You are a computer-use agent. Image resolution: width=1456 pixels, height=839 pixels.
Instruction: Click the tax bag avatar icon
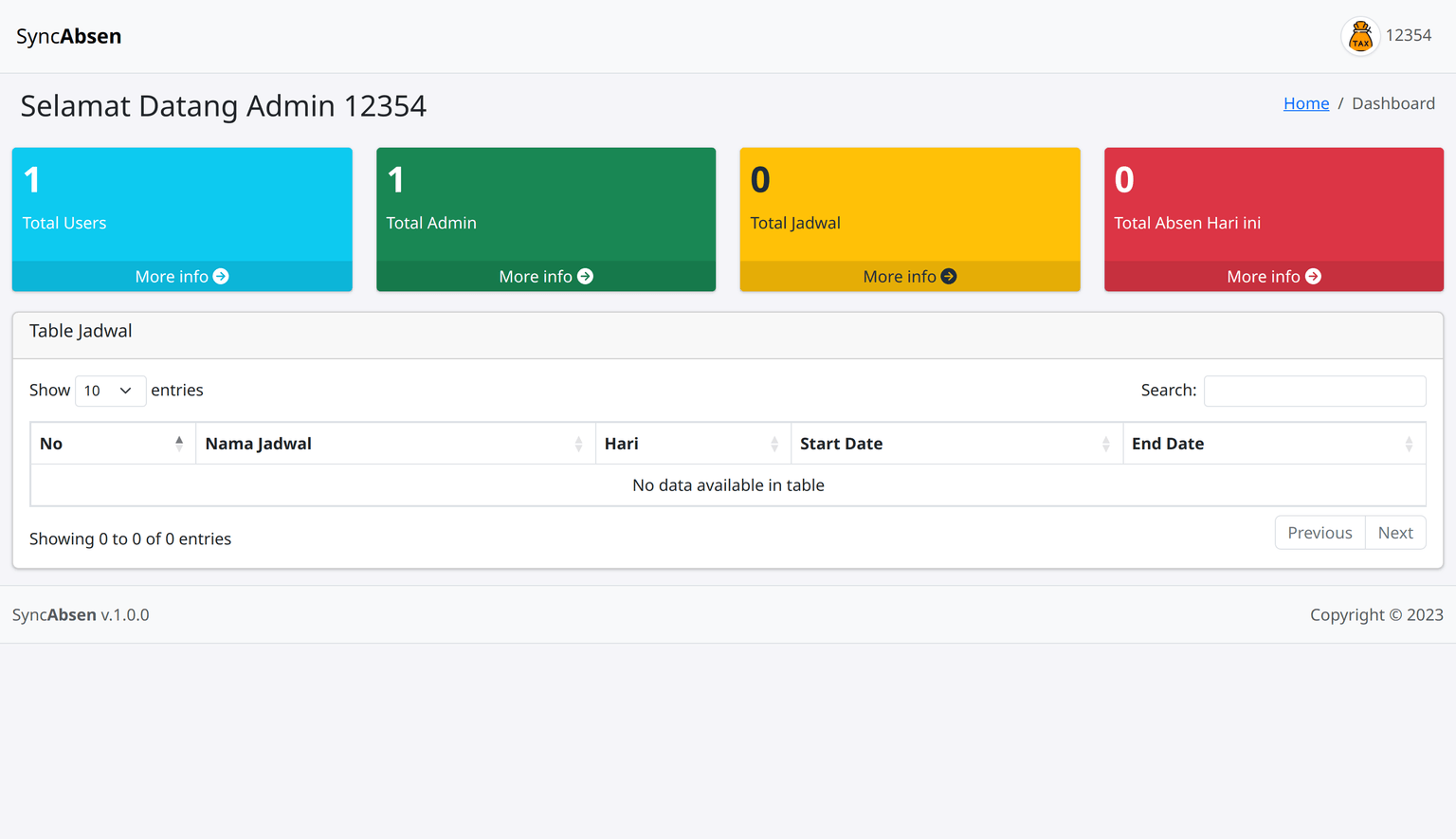click(x=1360, y=36)
